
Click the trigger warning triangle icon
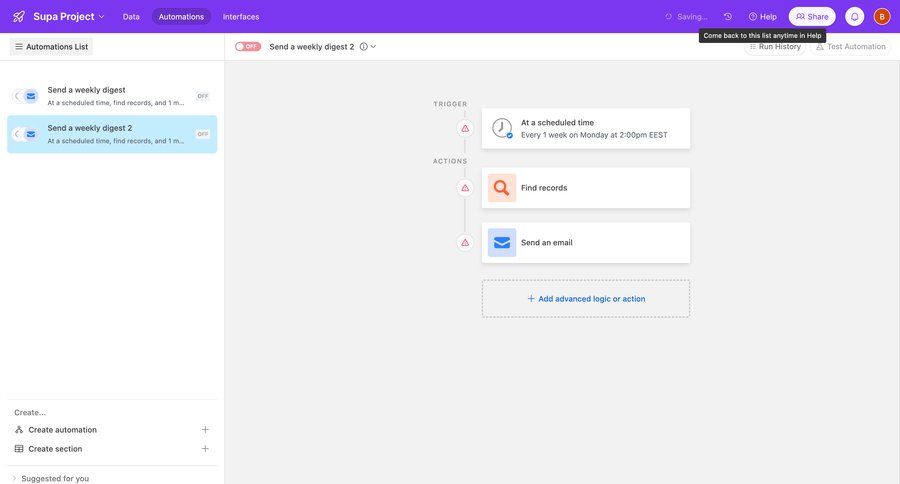(x=465, y=128)
